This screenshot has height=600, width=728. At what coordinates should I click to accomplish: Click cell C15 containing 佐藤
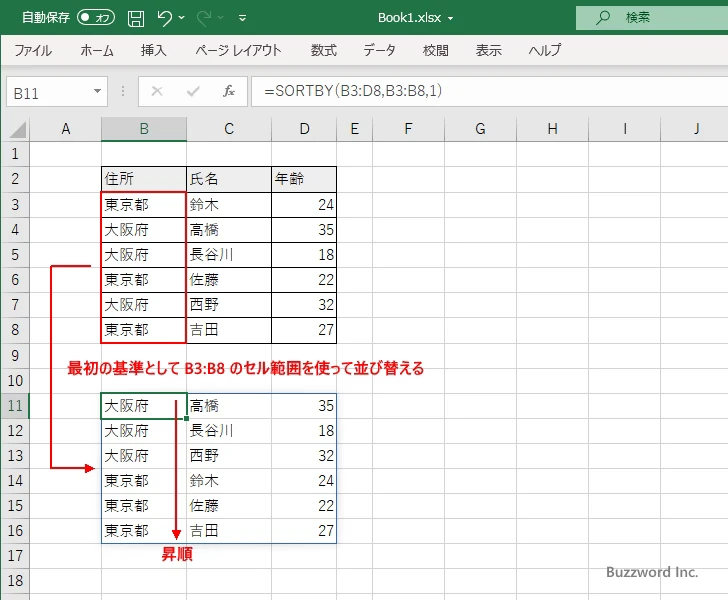pos(229,506)
